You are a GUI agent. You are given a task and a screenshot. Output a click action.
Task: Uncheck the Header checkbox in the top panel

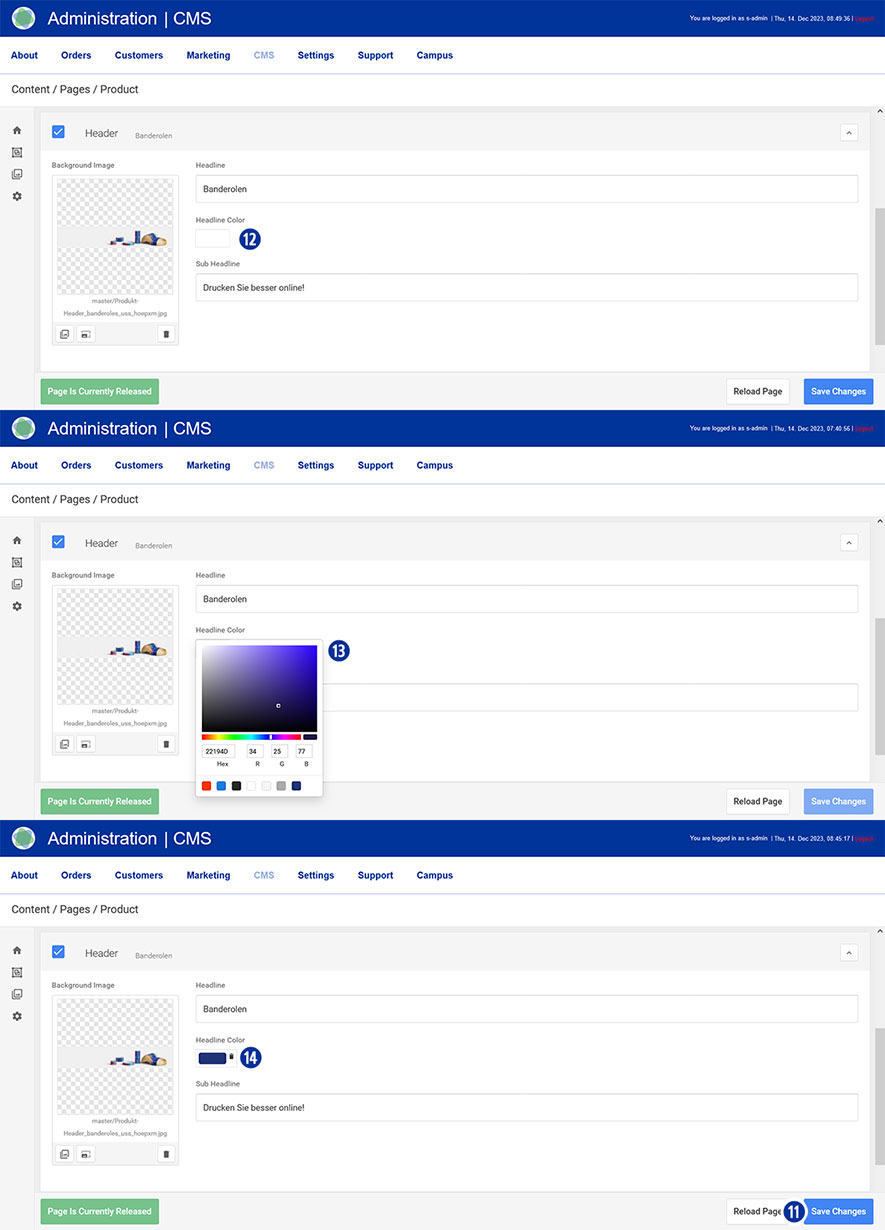tap(58, 132)
